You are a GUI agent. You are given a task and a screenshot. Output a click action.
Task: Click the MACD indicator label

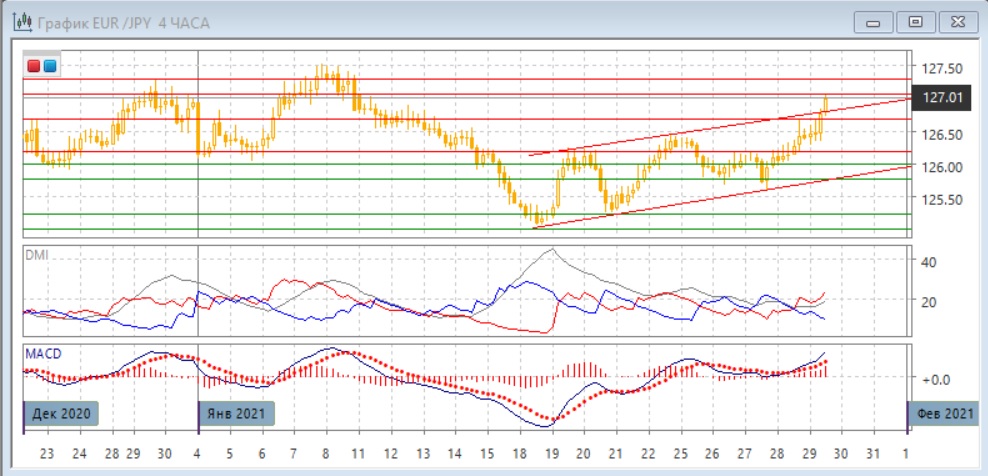39,353
